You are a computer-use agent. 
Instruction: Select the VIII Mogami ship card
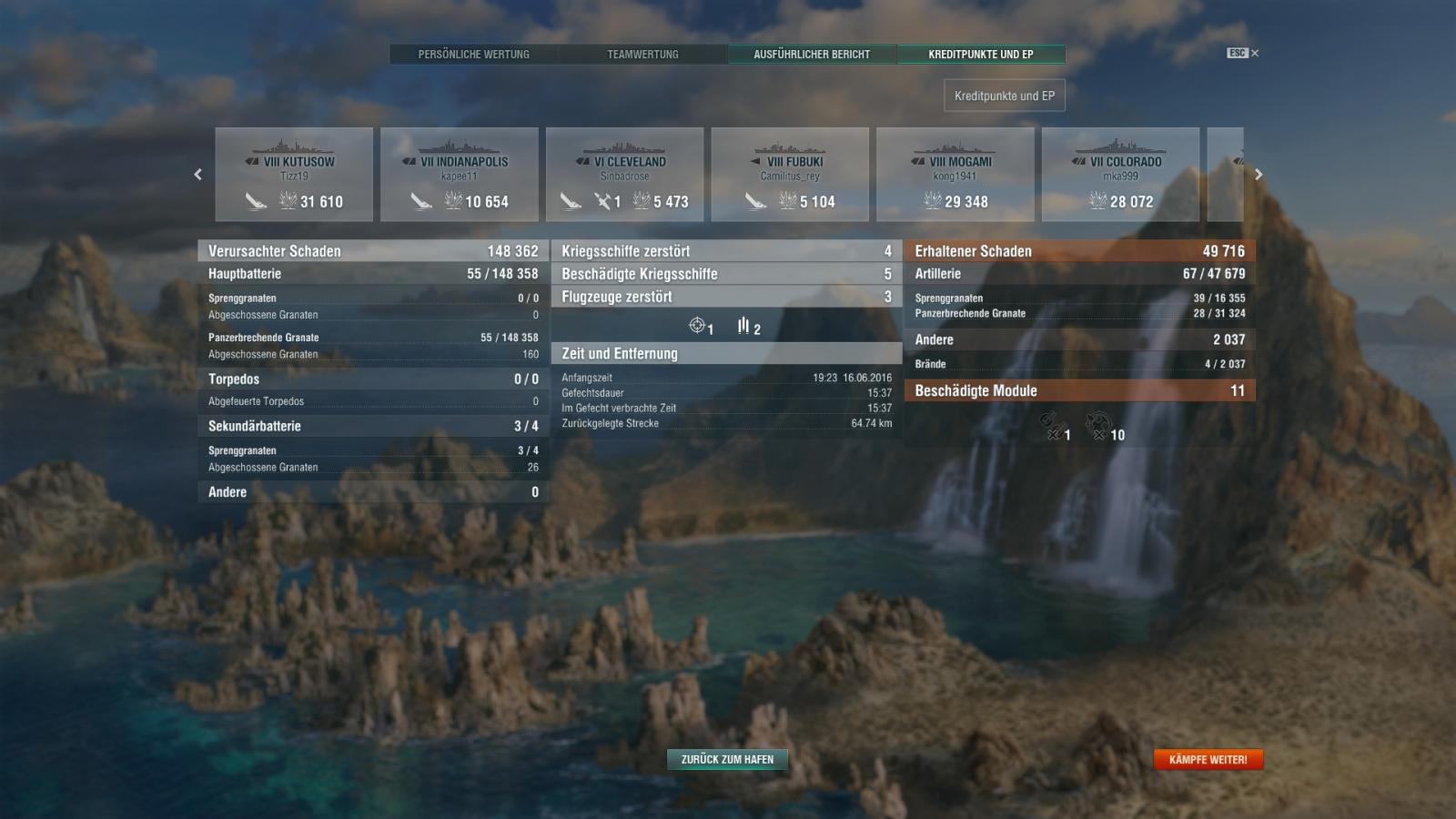click(x=955, y=175)
